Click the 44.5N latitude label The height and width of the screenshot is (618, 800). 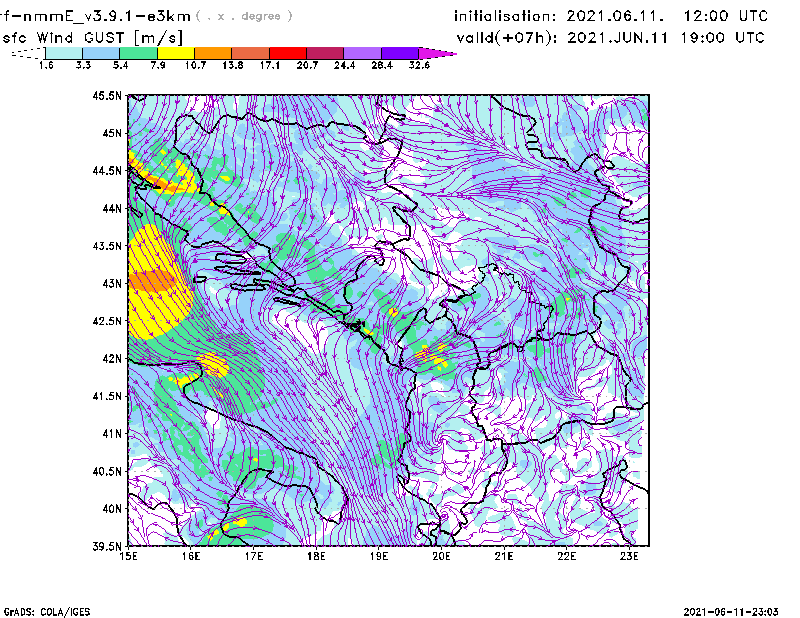coord(107,170)
